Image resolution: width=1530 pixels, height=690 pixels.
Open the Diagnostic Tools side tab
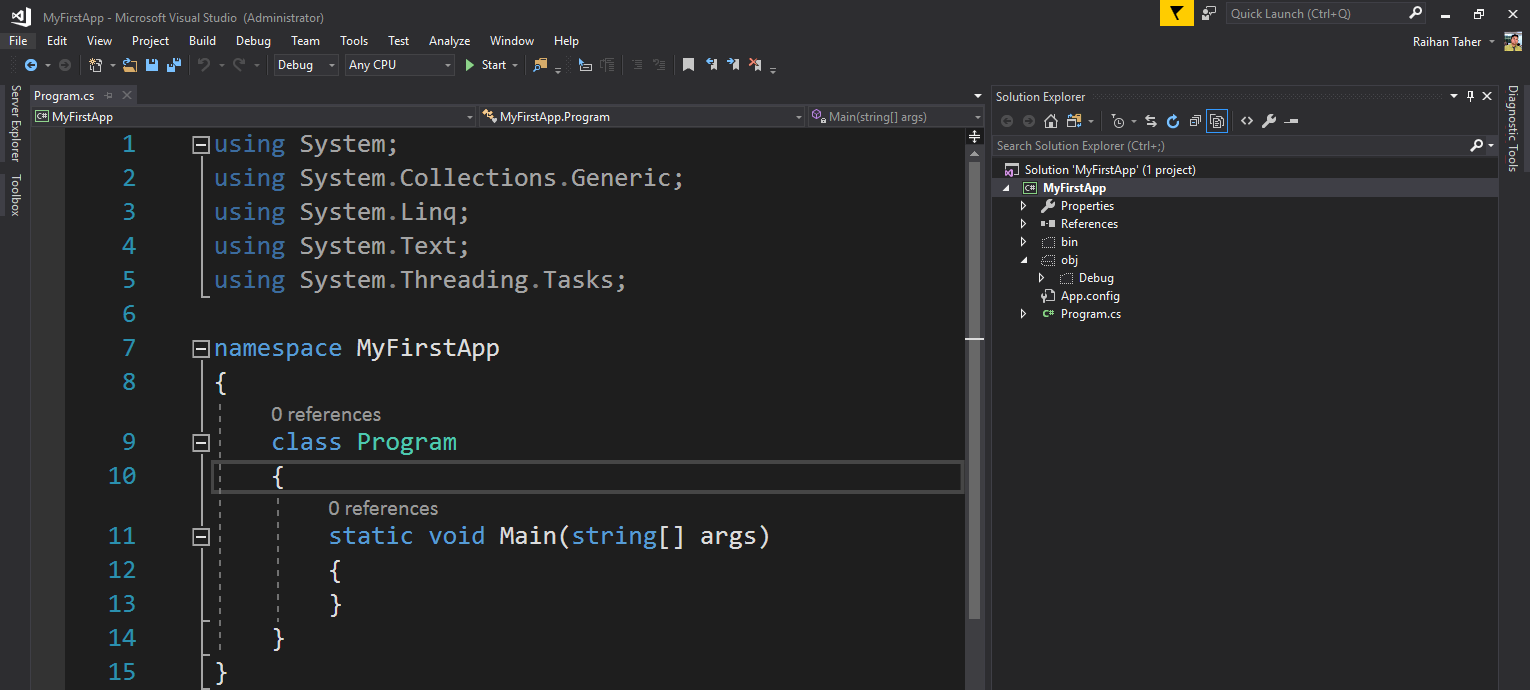click(x=1512, y=129)
